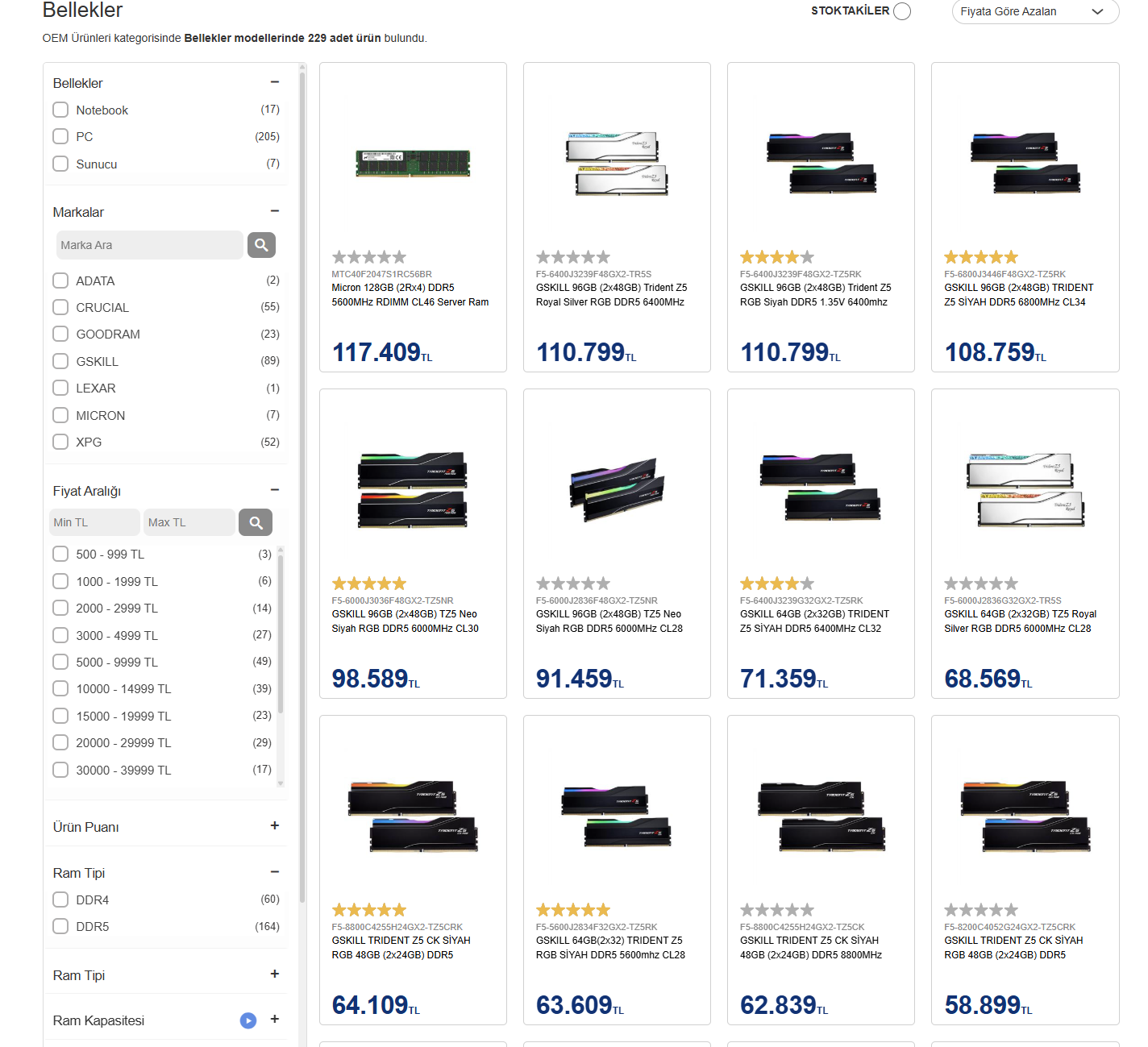Tick the 10000 - 14999 TL price range
1148x1047 pixels.
(x=60, y=688)
